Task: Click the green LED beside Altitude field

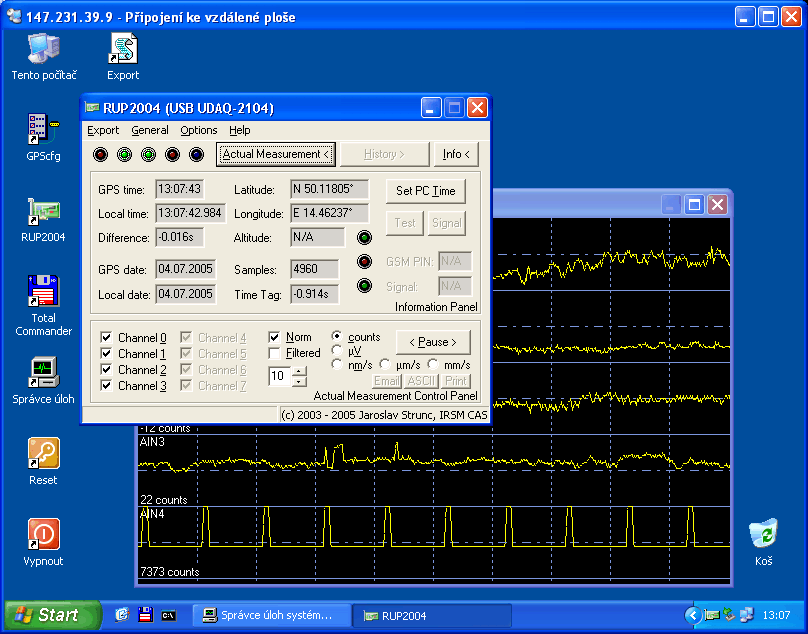Action: (364, 238)
